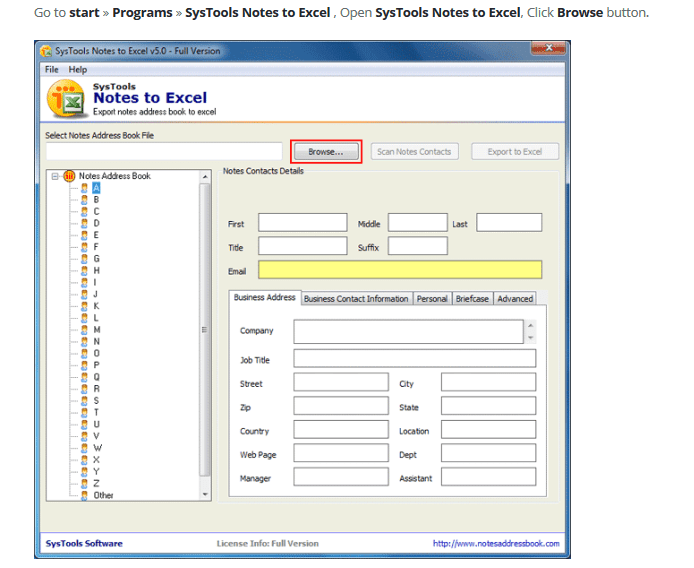The width and height of the screenshot is (694, 568).
Task: Select tree item R
Action: [96, 389]
